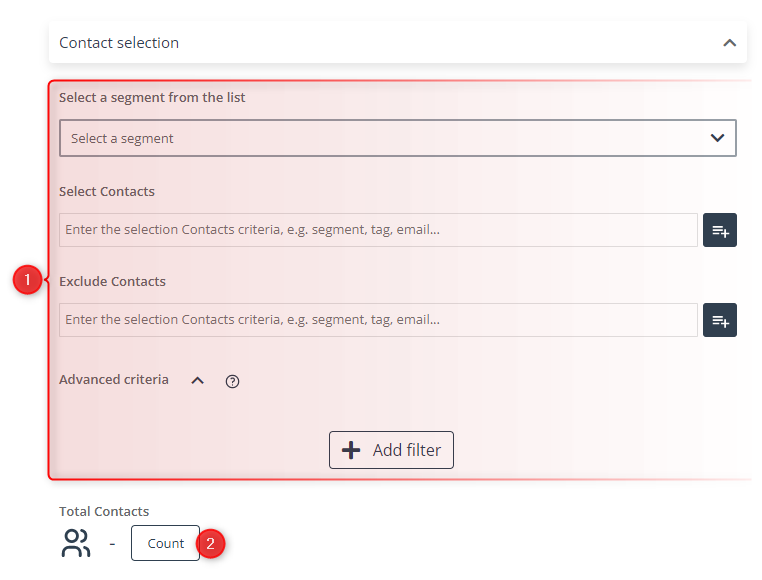Image resolution: width=762 pixels, height=580 pixels.
Task: Click the plus icon in Add filter
Action: click(x=351, y=450)
